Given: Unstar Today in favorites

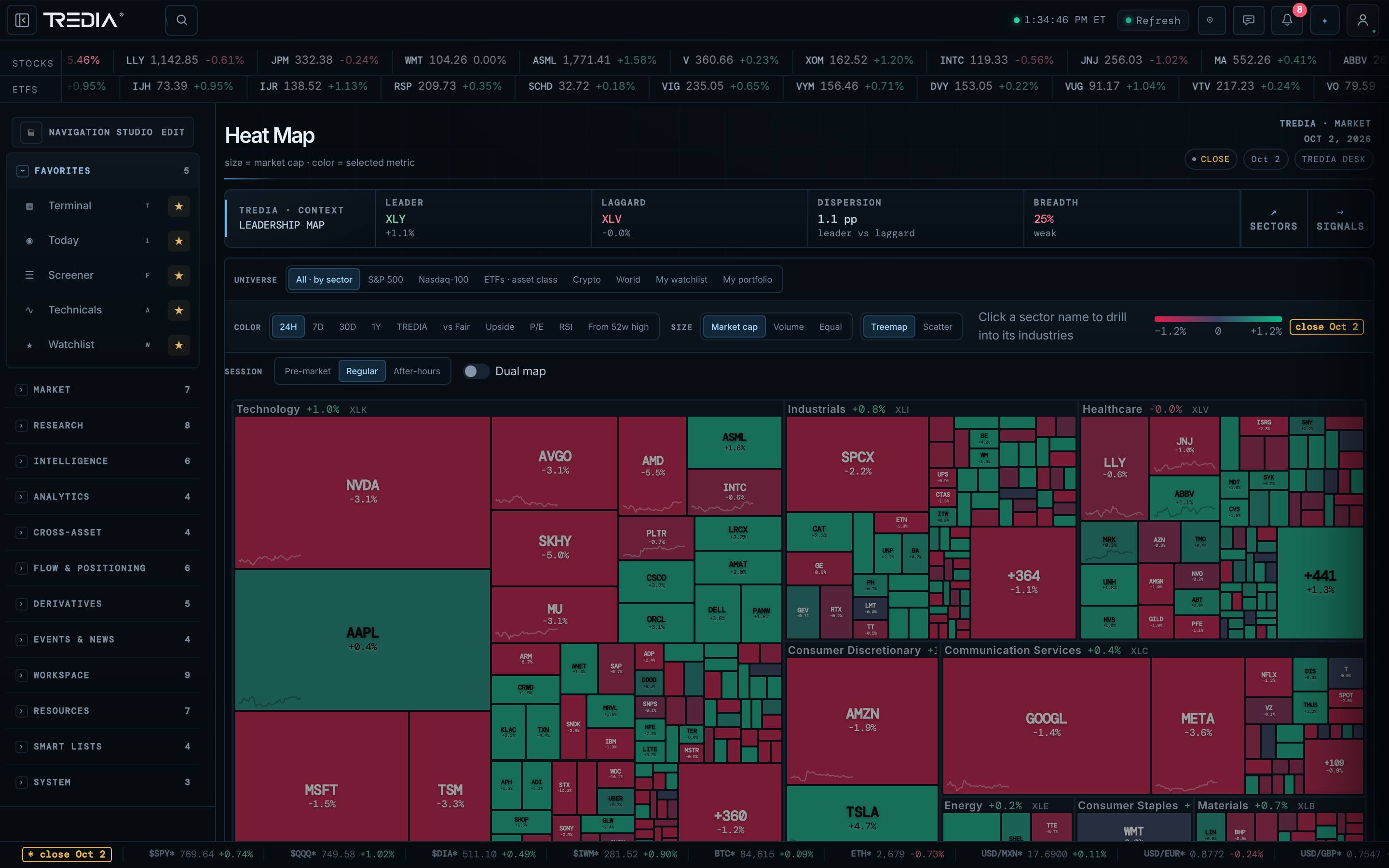Looking at the screenshot, I should click(178, 241).
